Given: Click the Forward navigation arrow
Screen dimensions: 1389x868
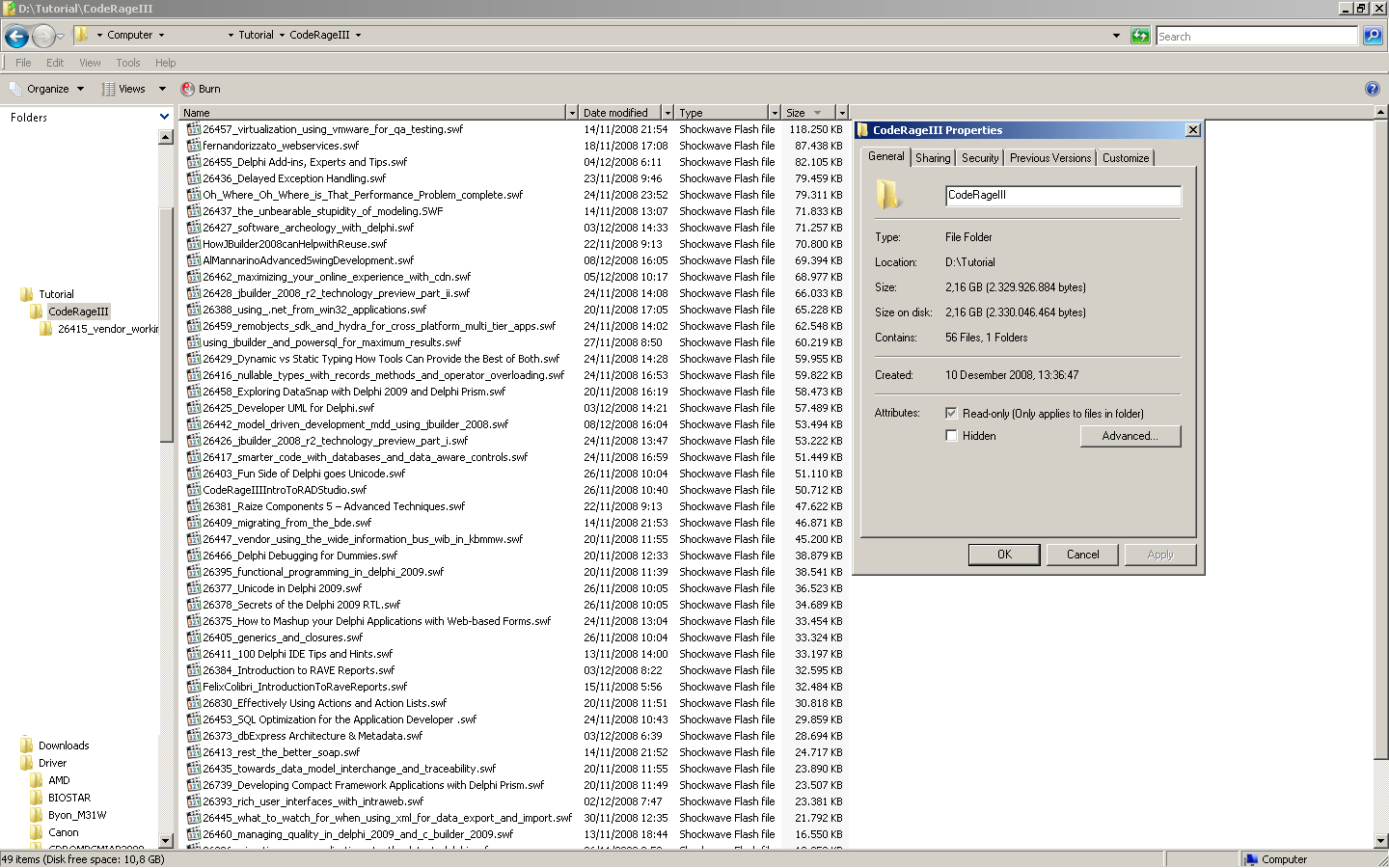Looking at the screenshot, I should tap(43, 37).
